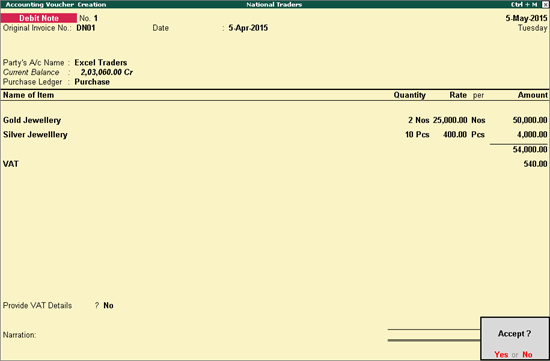550x361 pixels.
Task: Select the Excel Traders party name field
Action: point(101,63)
